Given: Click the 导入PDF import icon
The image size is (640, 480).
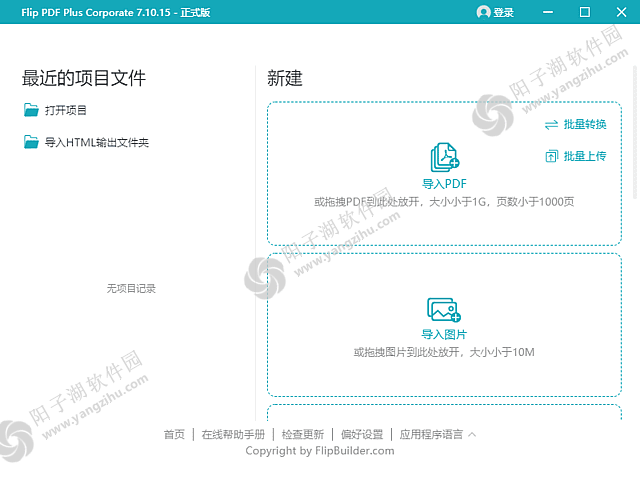Looking at the screenshot, I should point(444,157).
